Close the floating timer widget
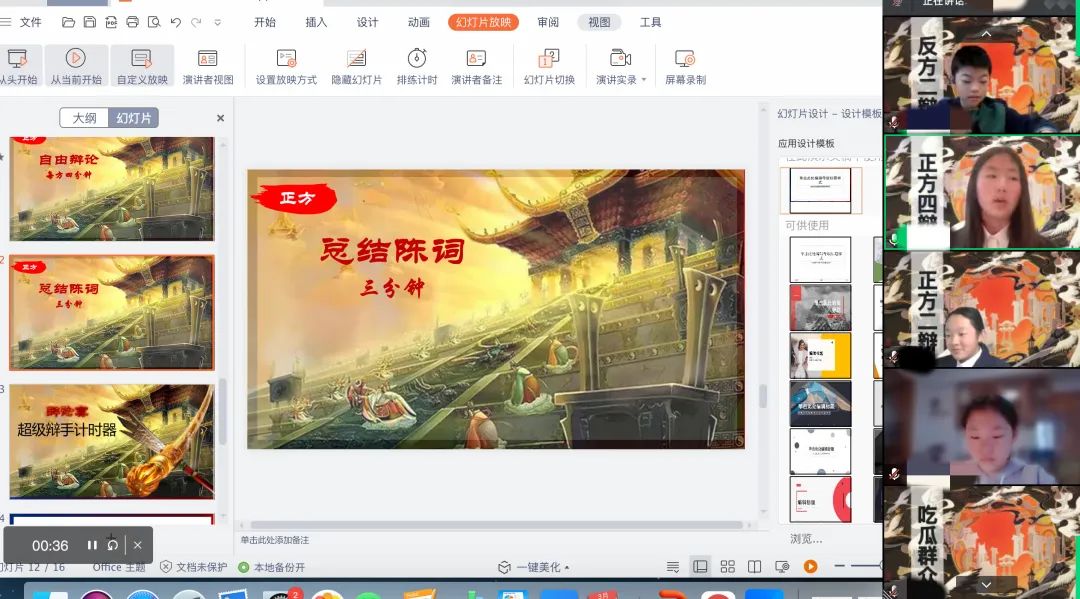The image size is (1080, 599). click(x=138, y=545)
